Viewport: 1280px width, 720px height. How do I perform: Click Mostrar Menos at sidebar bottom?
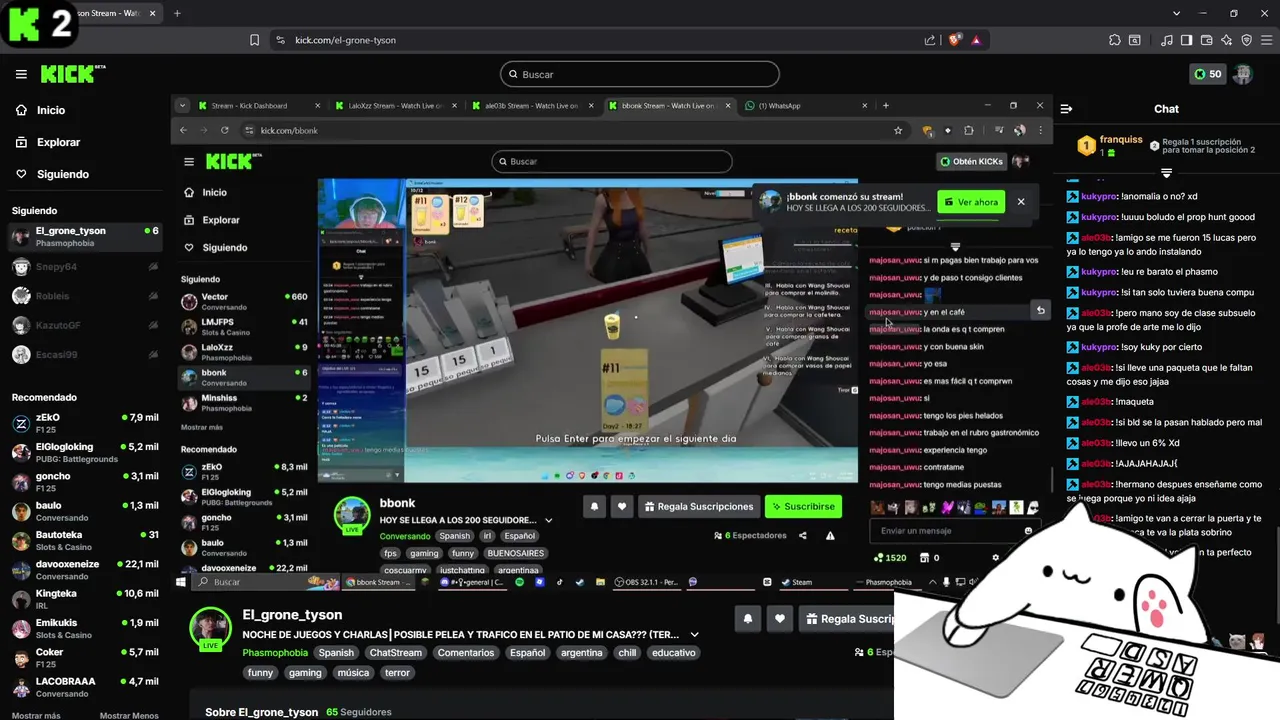point(129,715)
